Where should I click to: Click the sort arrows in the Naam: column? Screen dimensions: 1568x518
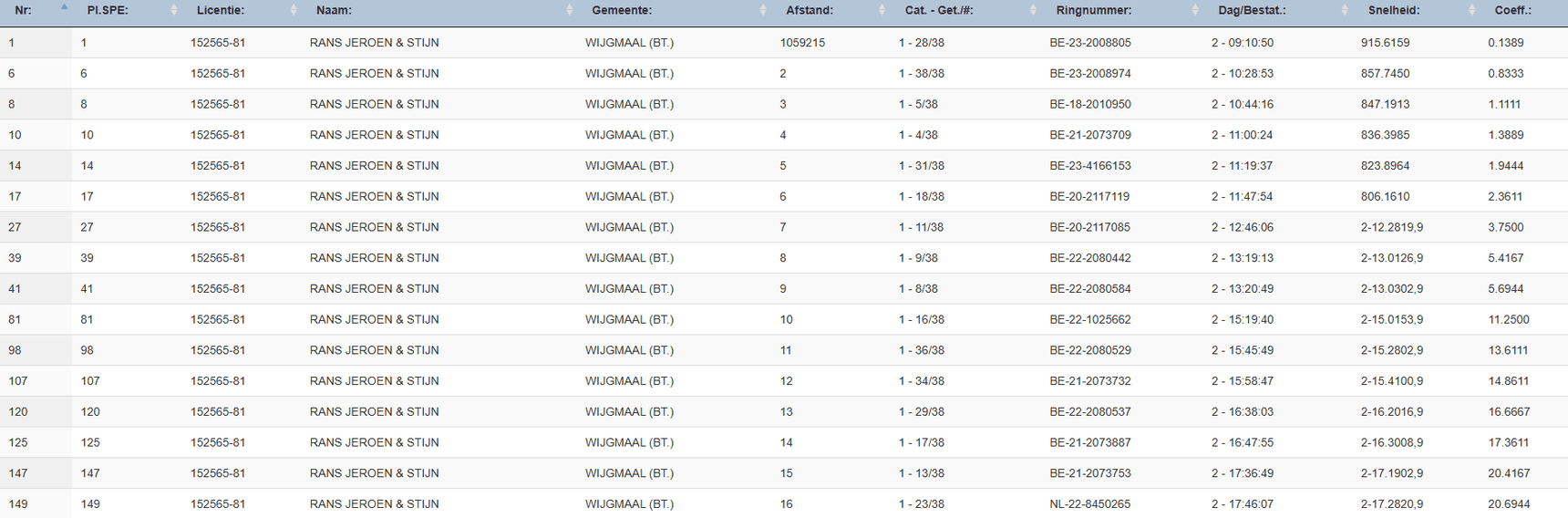pos(570,10)
